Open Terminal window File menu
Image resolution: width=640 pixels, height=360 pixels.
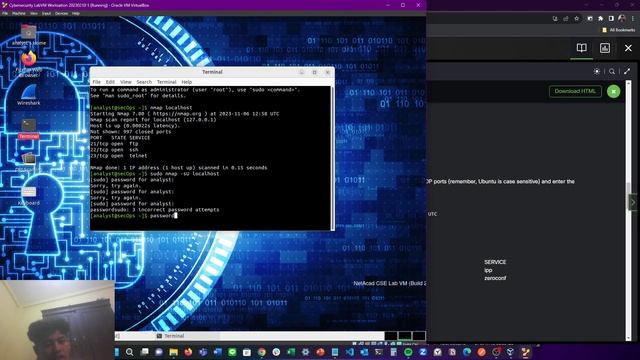[96, 82]
